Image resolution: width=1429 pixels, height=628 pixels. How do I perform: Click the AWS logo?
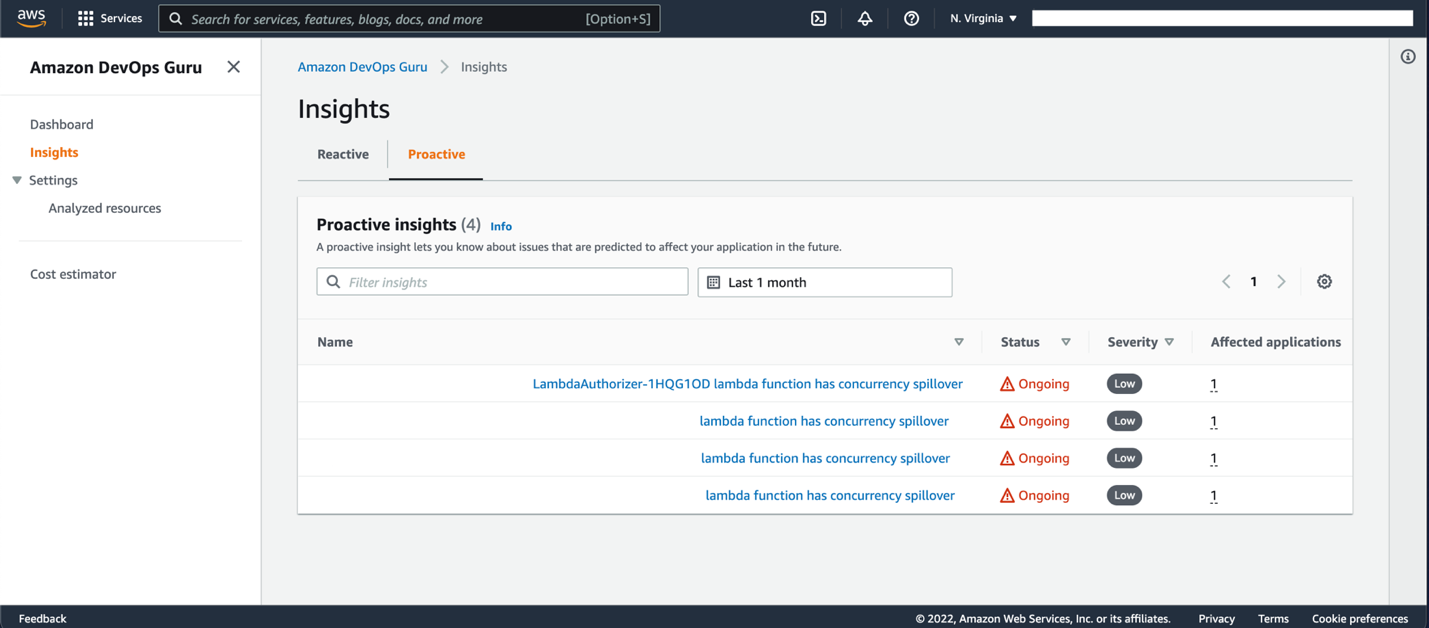point(31,17)
